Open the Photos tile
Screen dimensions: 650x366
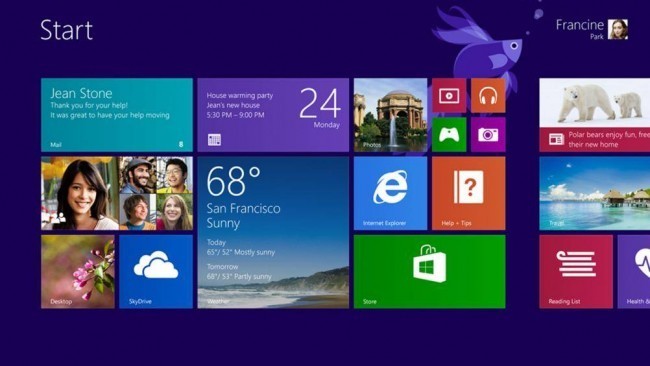pyautogui.click(x=390, y=115)
